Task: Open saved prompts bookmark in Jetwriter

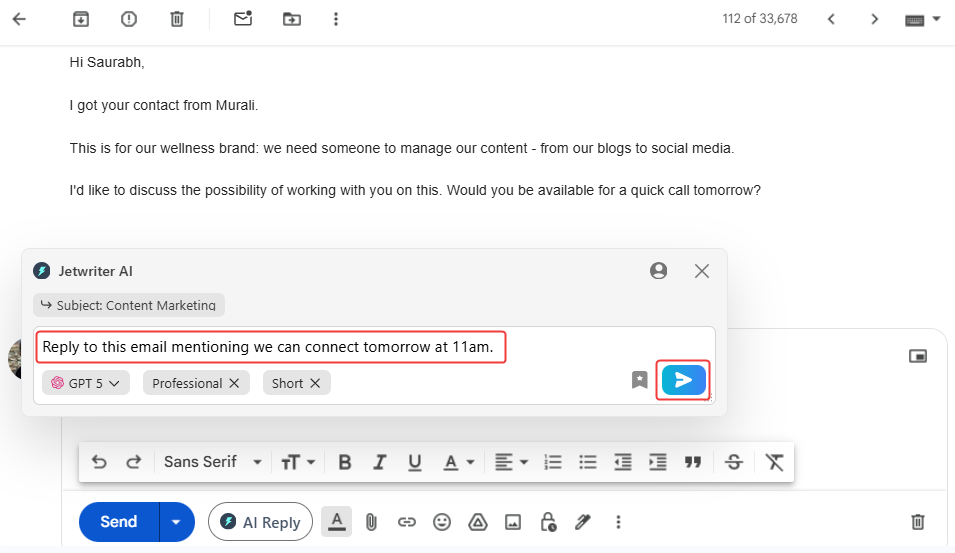Action: coord(640,380)
